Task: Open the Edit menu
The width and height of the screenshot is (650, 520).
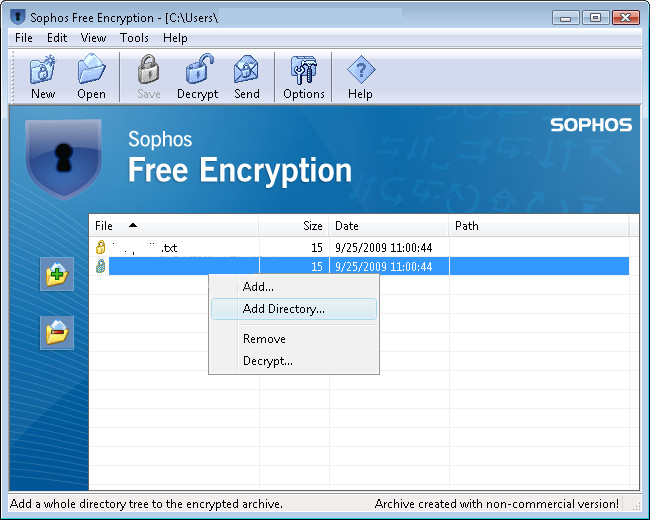Action: [x=57, y=38]
